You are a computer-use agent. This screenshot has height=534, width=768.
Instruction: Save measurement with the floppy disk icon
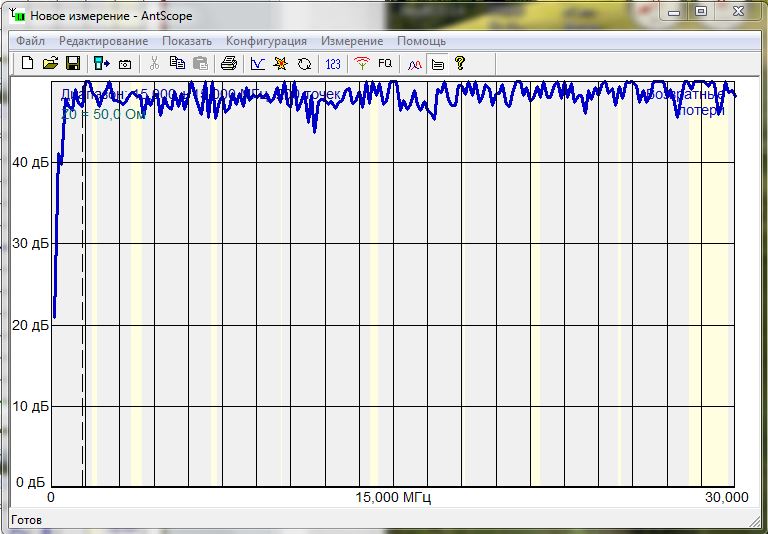pos(72,63)
